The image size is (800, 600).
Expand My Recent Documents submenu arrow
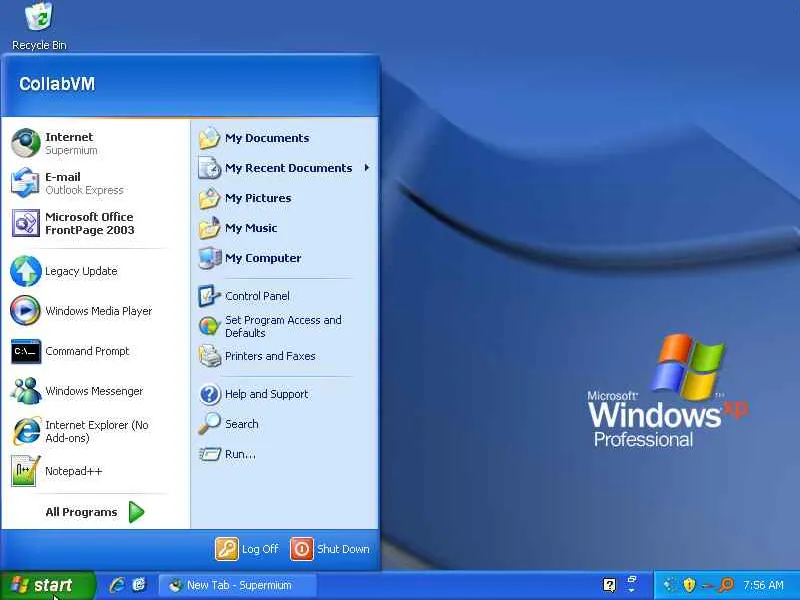(366, 168)
